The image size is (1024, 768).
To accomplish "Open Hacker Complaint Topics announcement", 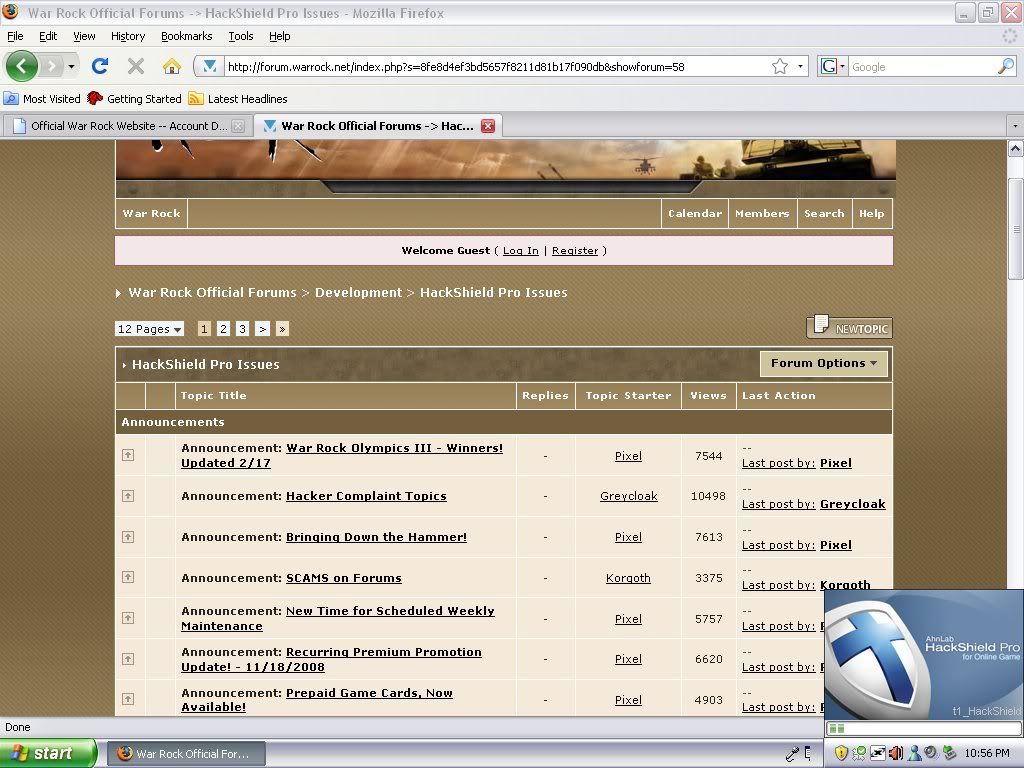I will [x=366, y=496].
